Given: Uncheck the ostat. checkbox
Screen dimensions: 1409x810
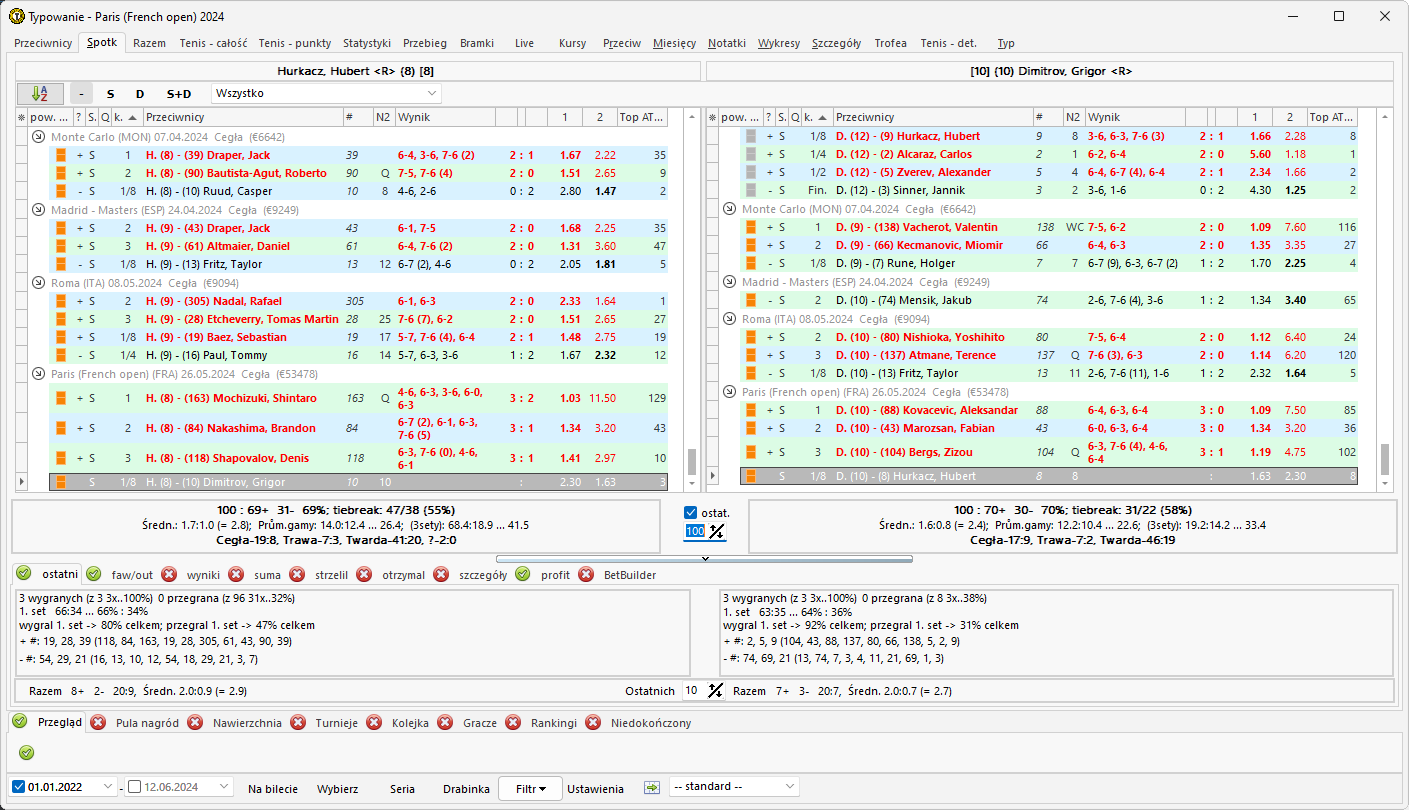Looking at the screenshot, I should tap(691, 513).
